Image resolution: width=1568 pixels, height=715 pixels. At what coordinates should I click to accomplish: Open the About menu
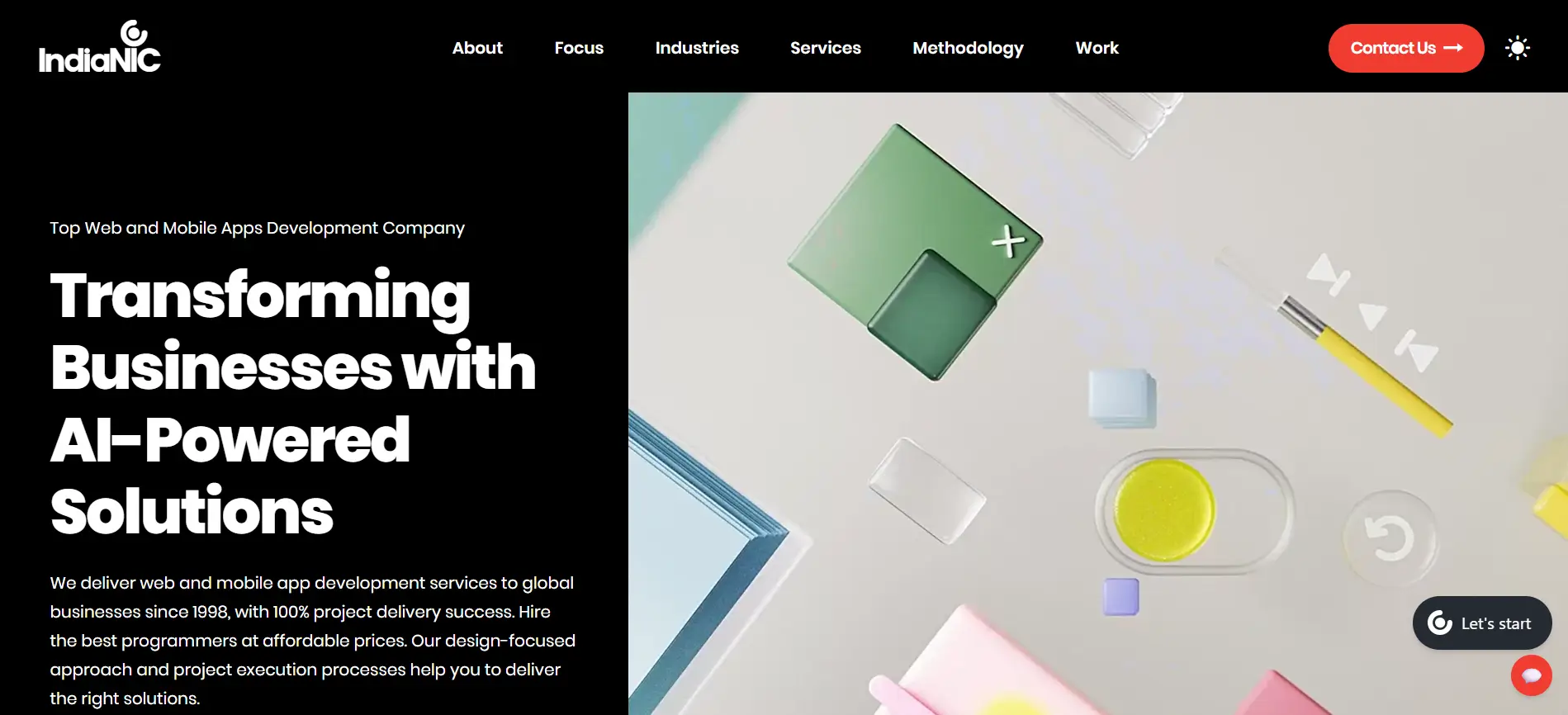pyautogui.click(x=477, y=48)
